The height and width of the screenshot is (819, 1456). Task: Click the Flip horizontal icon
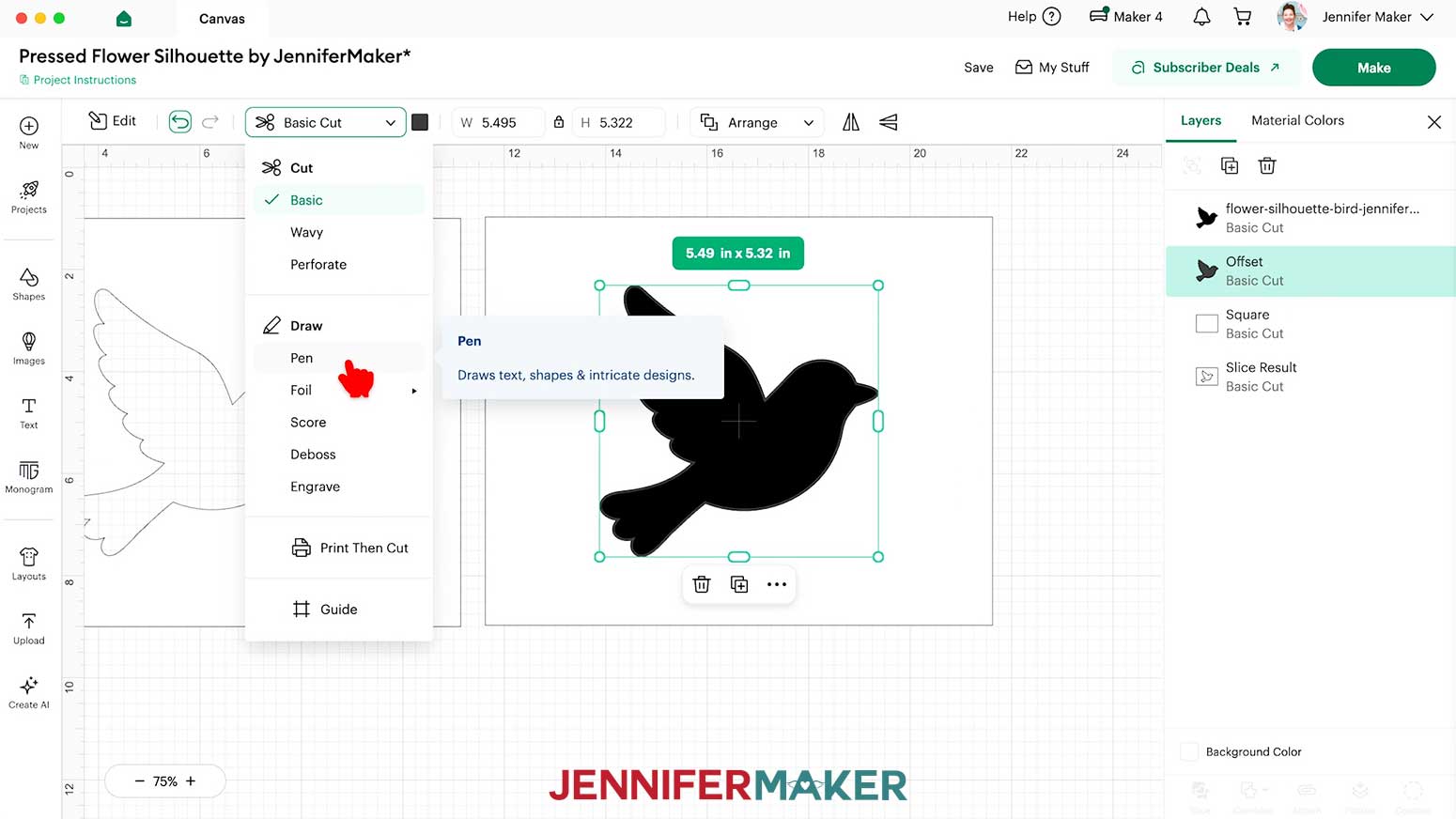point(851,122)
